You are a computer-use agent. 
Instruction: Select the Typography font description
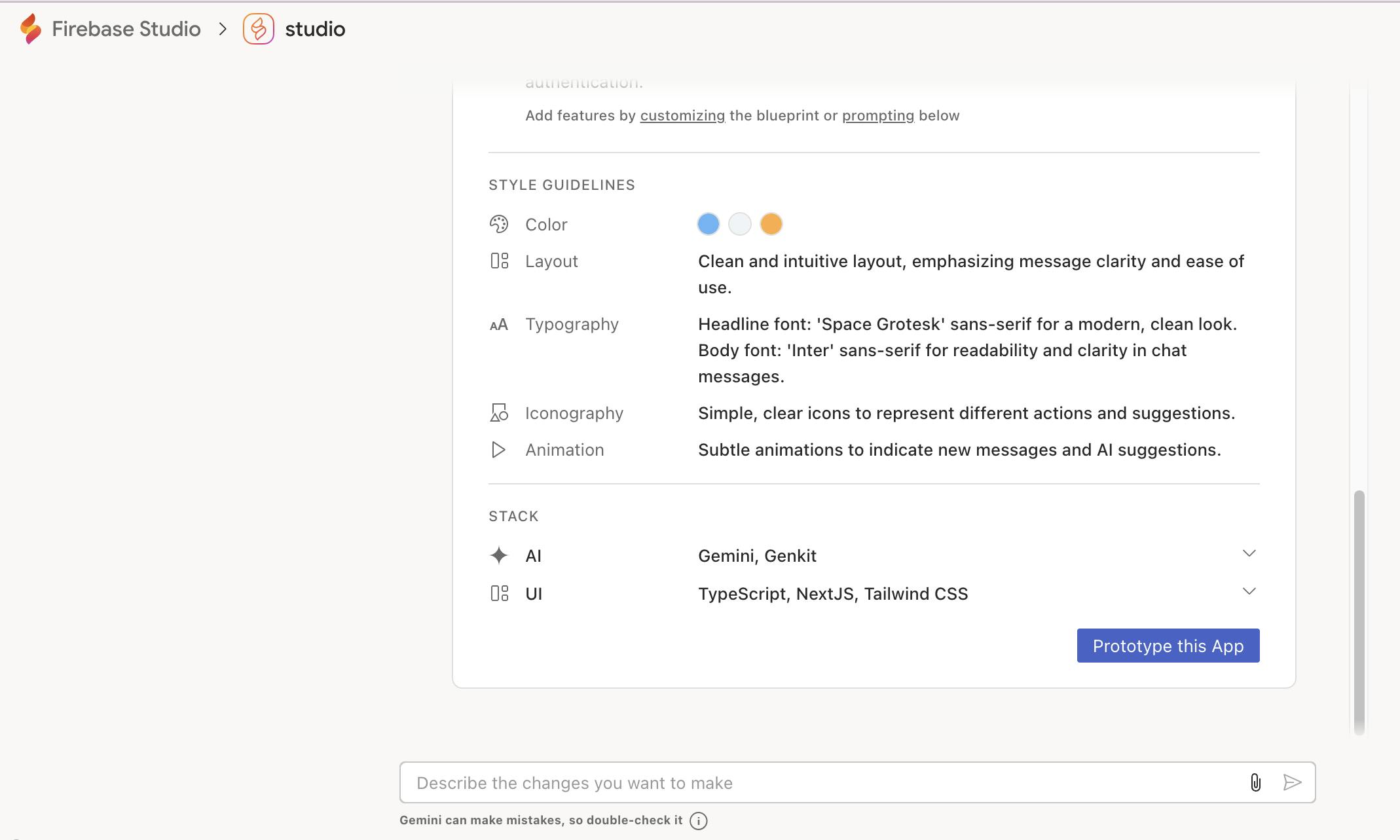click(x=968, y=350)
